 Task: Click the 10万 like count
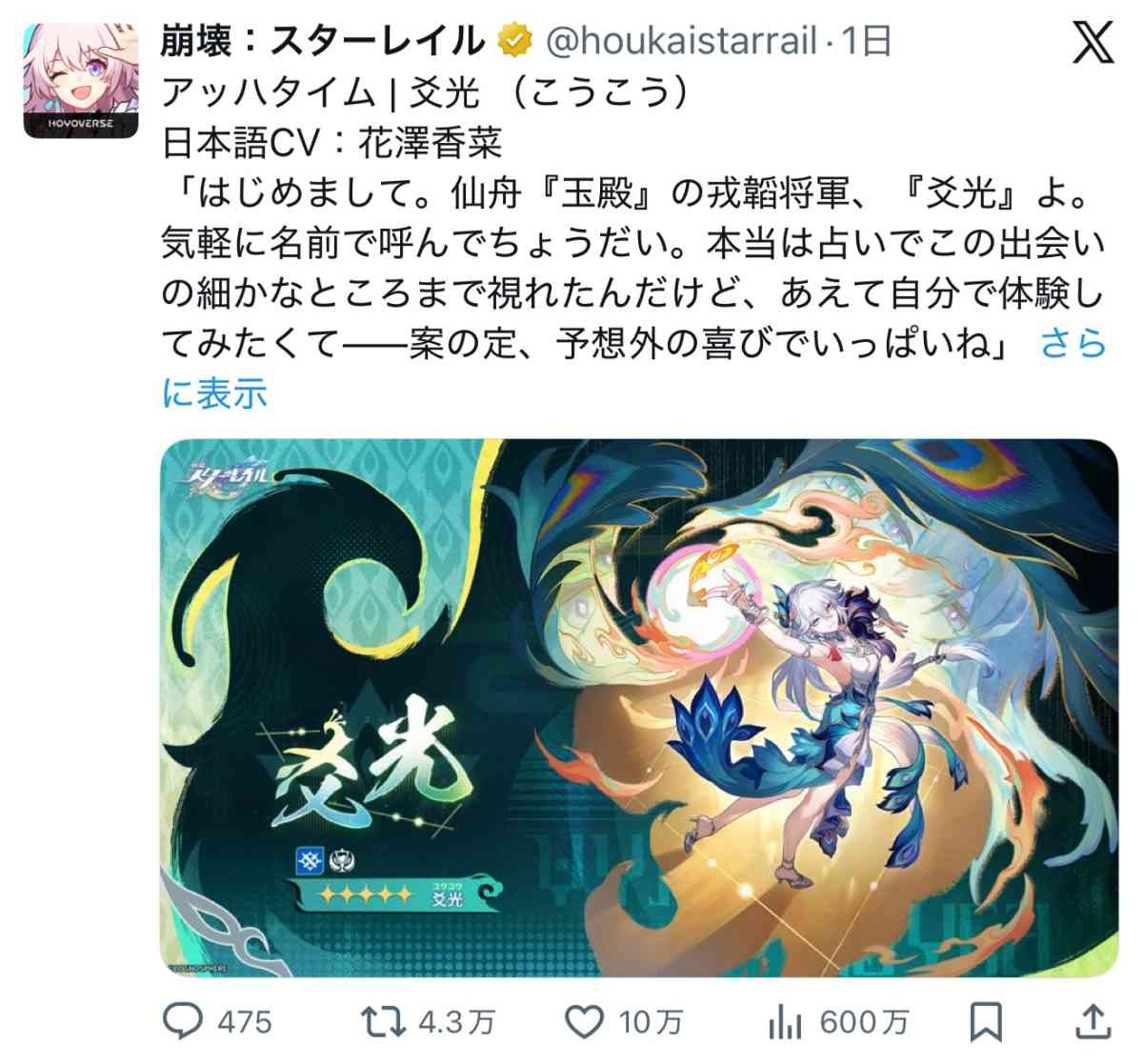pyautogui.click(x=652, y=1022)
